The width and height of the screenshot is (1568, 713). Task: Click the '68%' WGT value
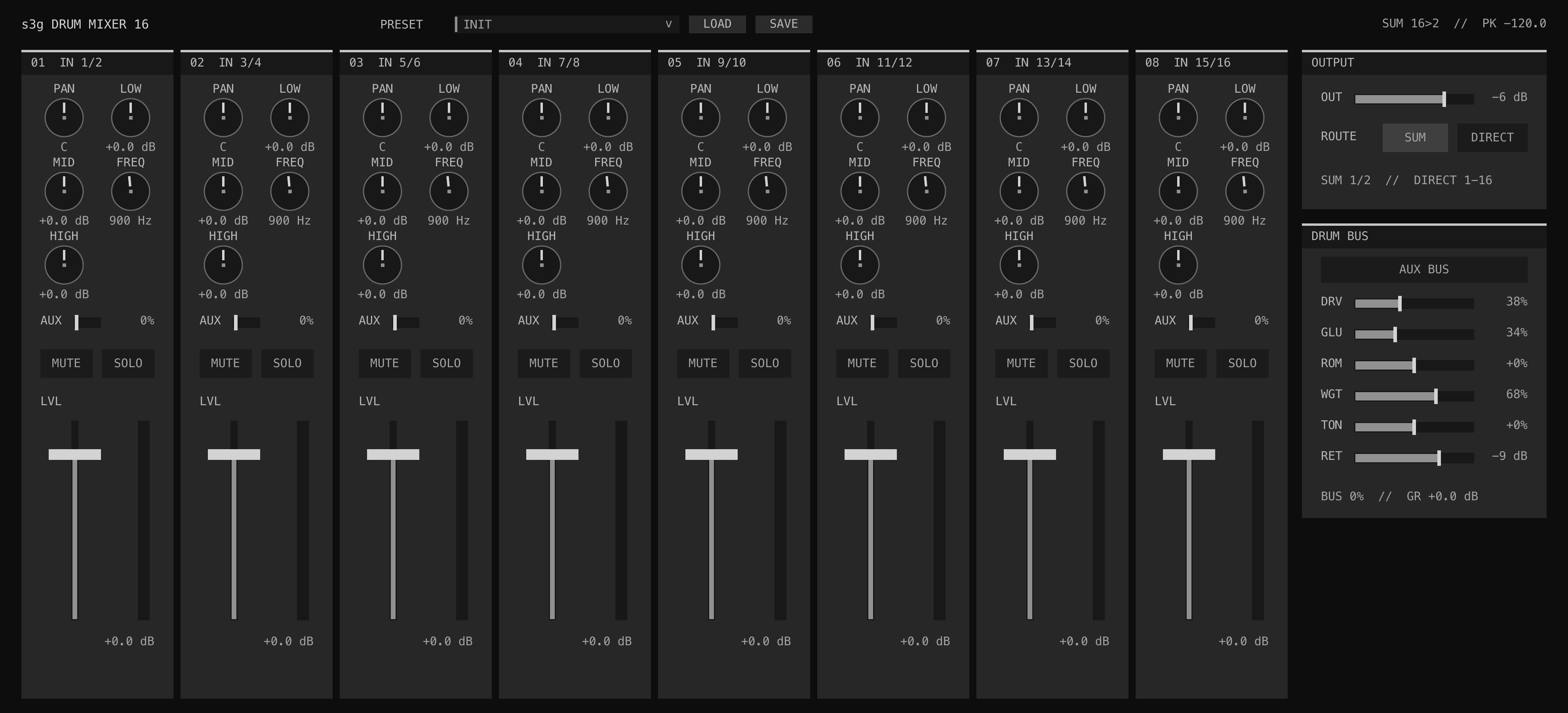click(x=1516, y=395)
